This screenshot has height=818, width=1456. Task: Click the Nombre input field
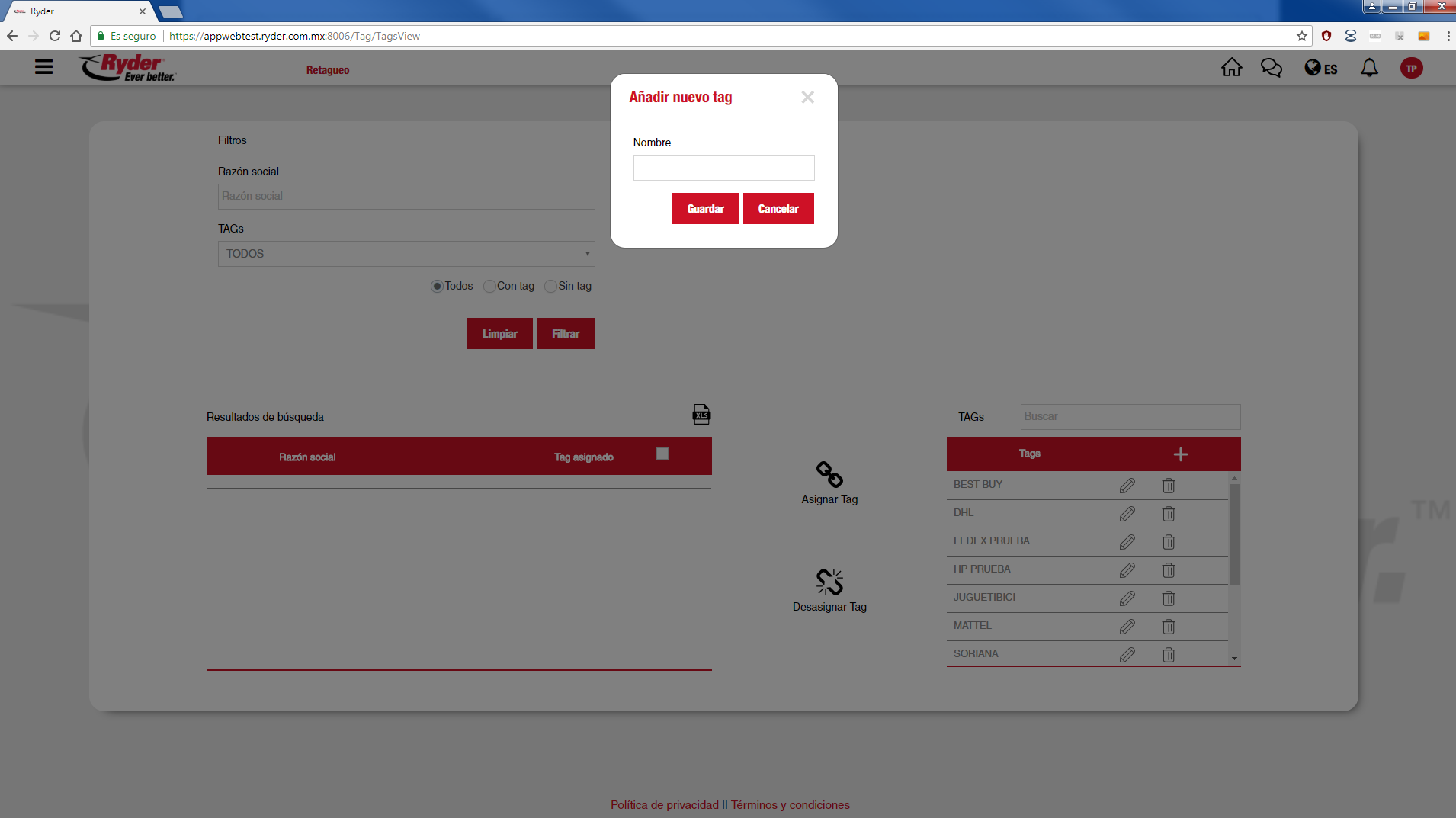pos(723,168)
